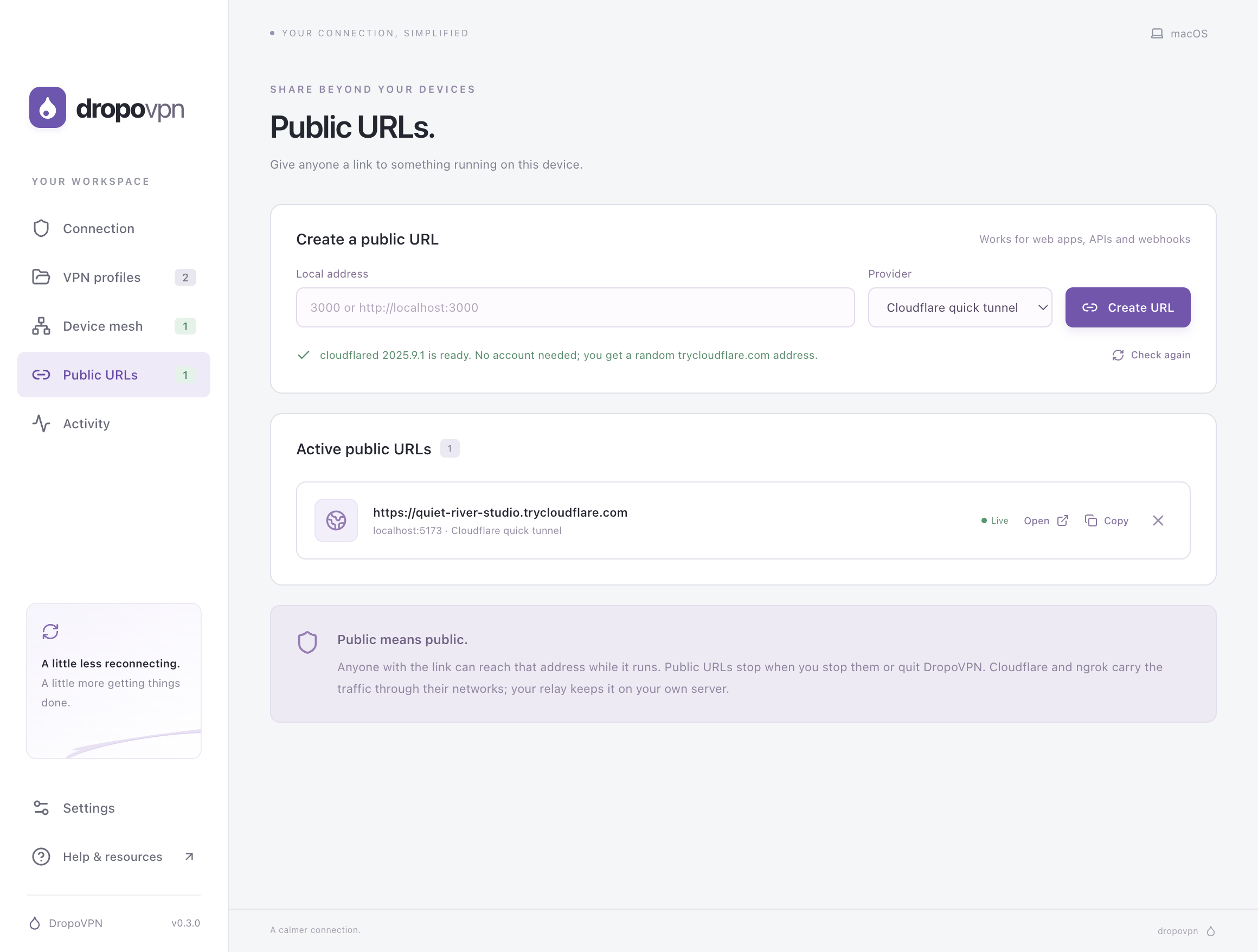This screenshot has height=952, width=1258.
Task: Click the v0.3.0 version label
Action: pyautogui.click(x=186, y=923)
